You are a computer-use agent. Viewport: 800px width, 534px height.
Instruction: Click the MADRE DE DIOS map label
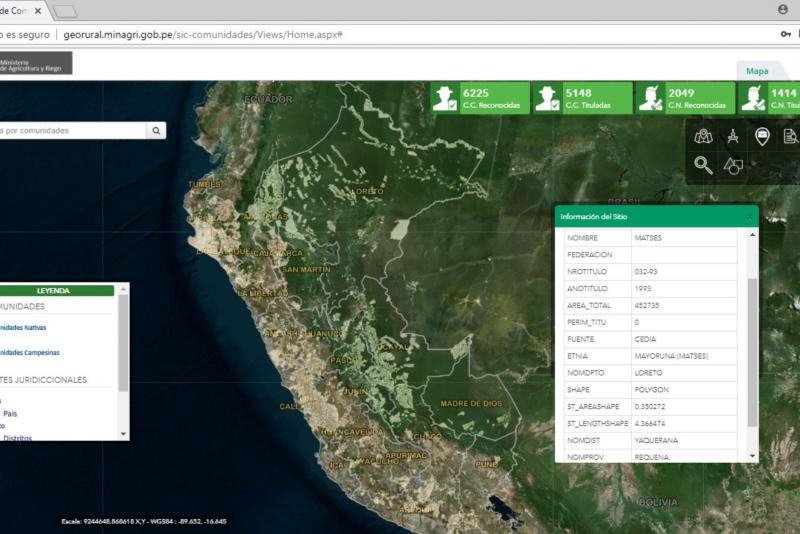(x=471, y=403)
